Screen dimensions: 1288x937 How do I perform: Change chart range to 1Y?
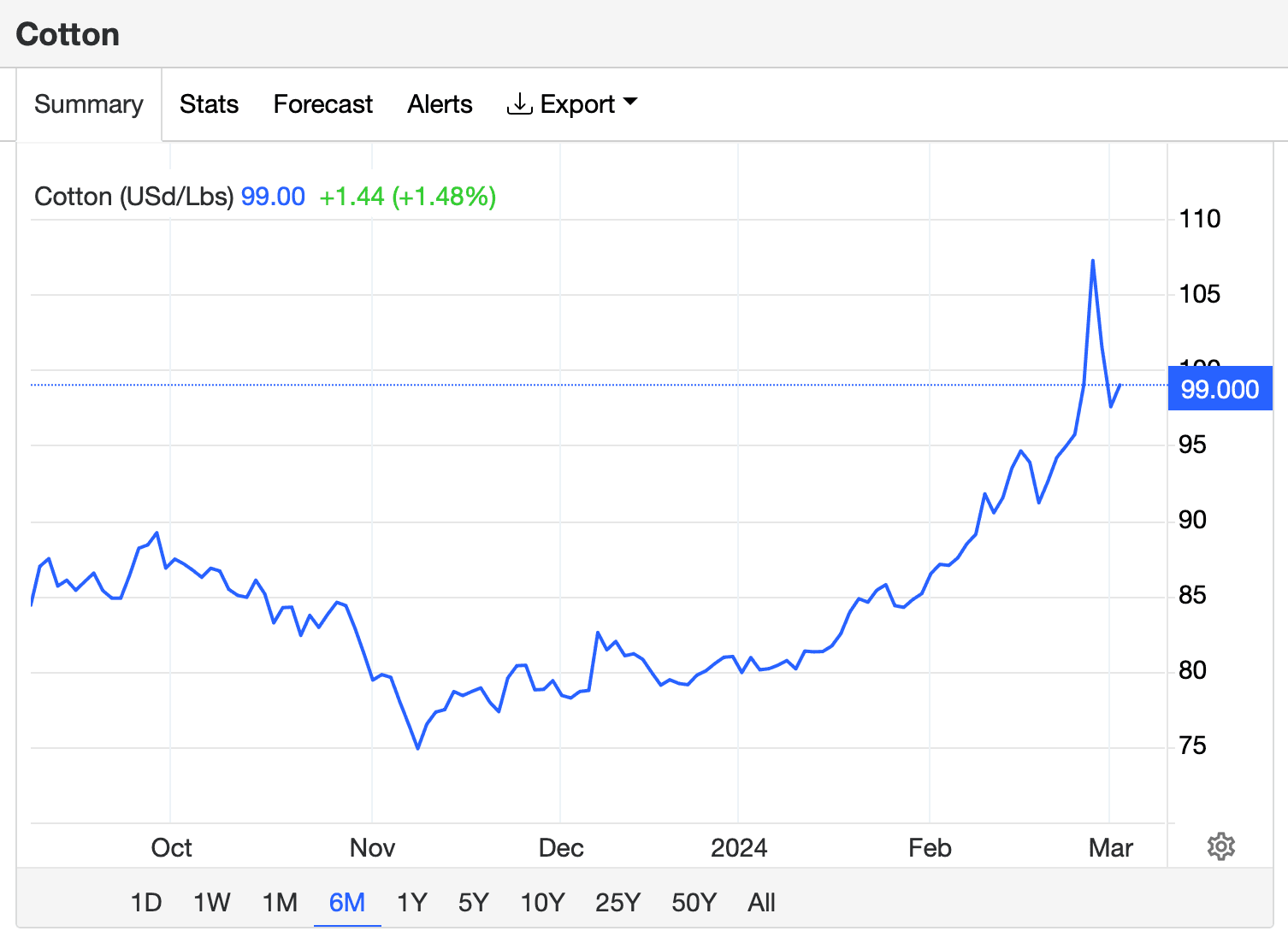[411, 903]
